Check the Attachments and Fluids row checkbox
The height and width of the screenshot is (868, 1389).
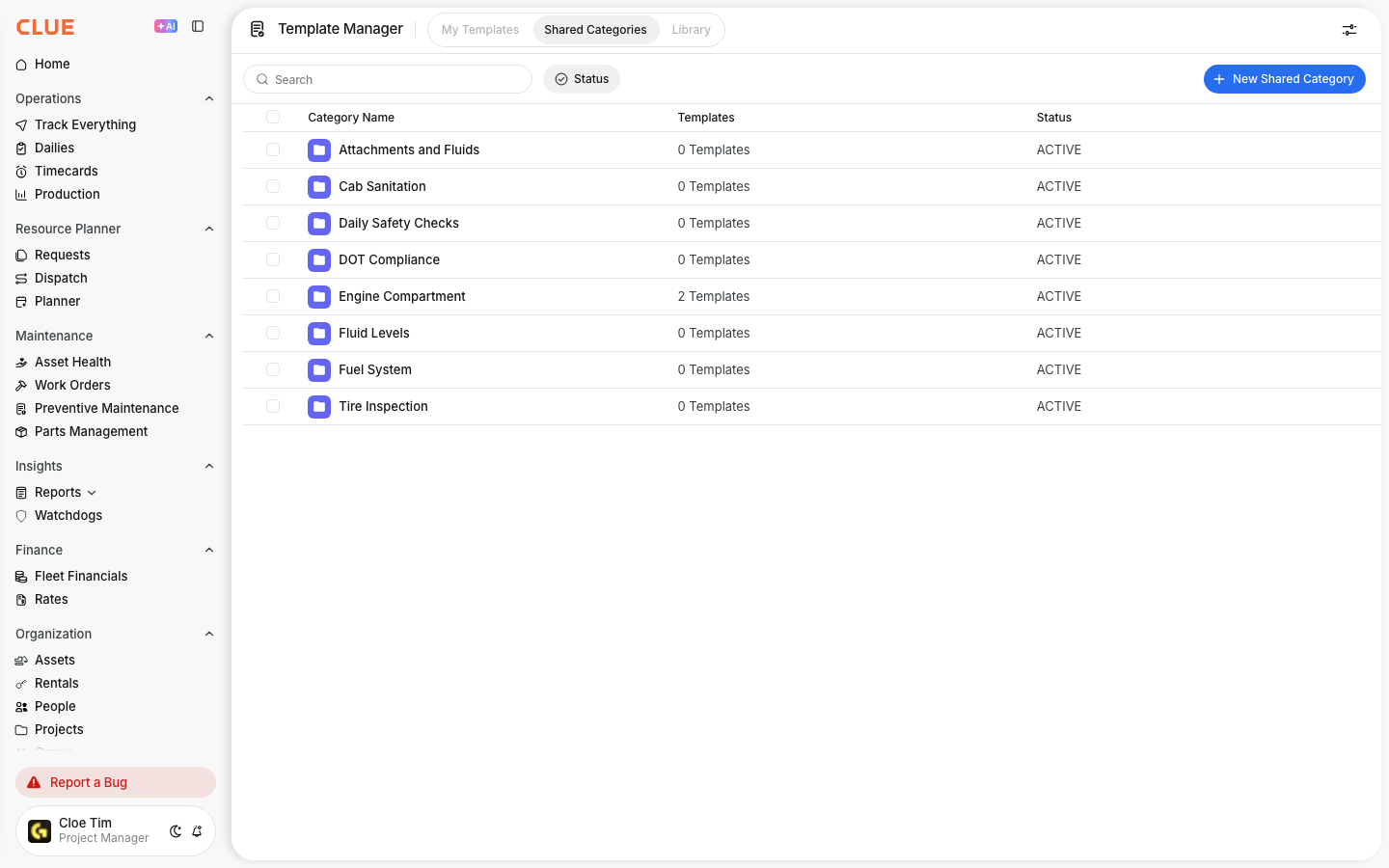[x=273, y=149]
